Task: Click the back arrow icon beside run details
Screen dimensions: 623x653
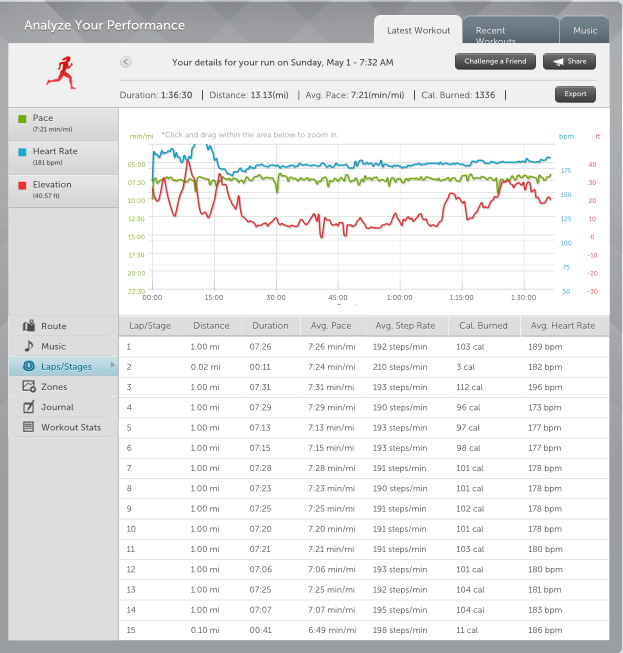Action: pyautogui.click(x=126, y=62)
